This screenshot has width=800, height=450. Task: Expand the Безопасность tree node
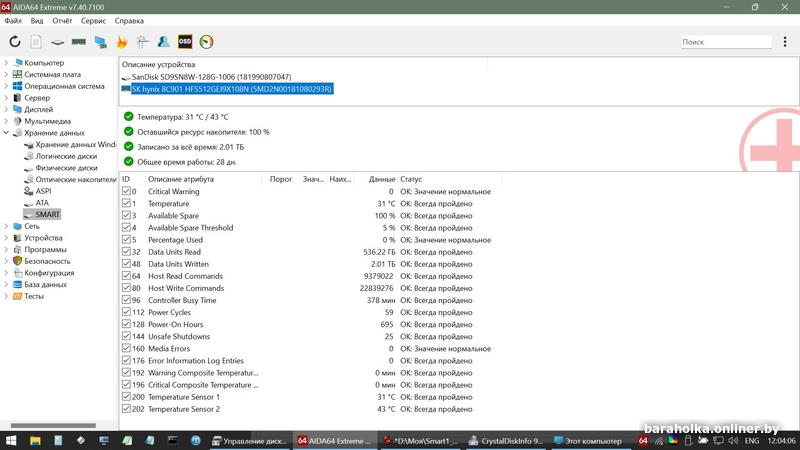point(6,261)
